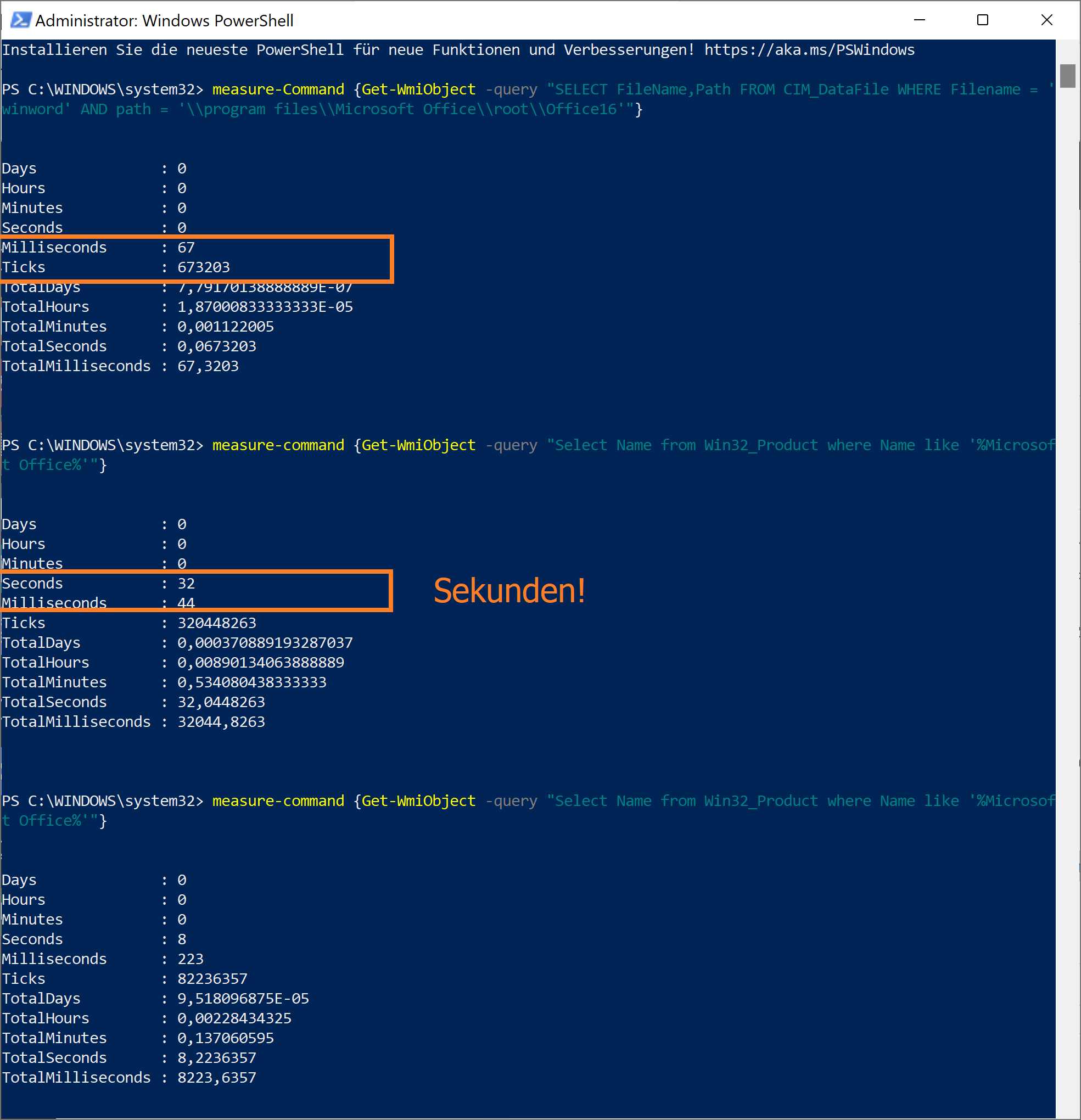Click the Ticks value '82236357'
1081x1120 pixels.
pyautogui.click(x=212, y=979)
